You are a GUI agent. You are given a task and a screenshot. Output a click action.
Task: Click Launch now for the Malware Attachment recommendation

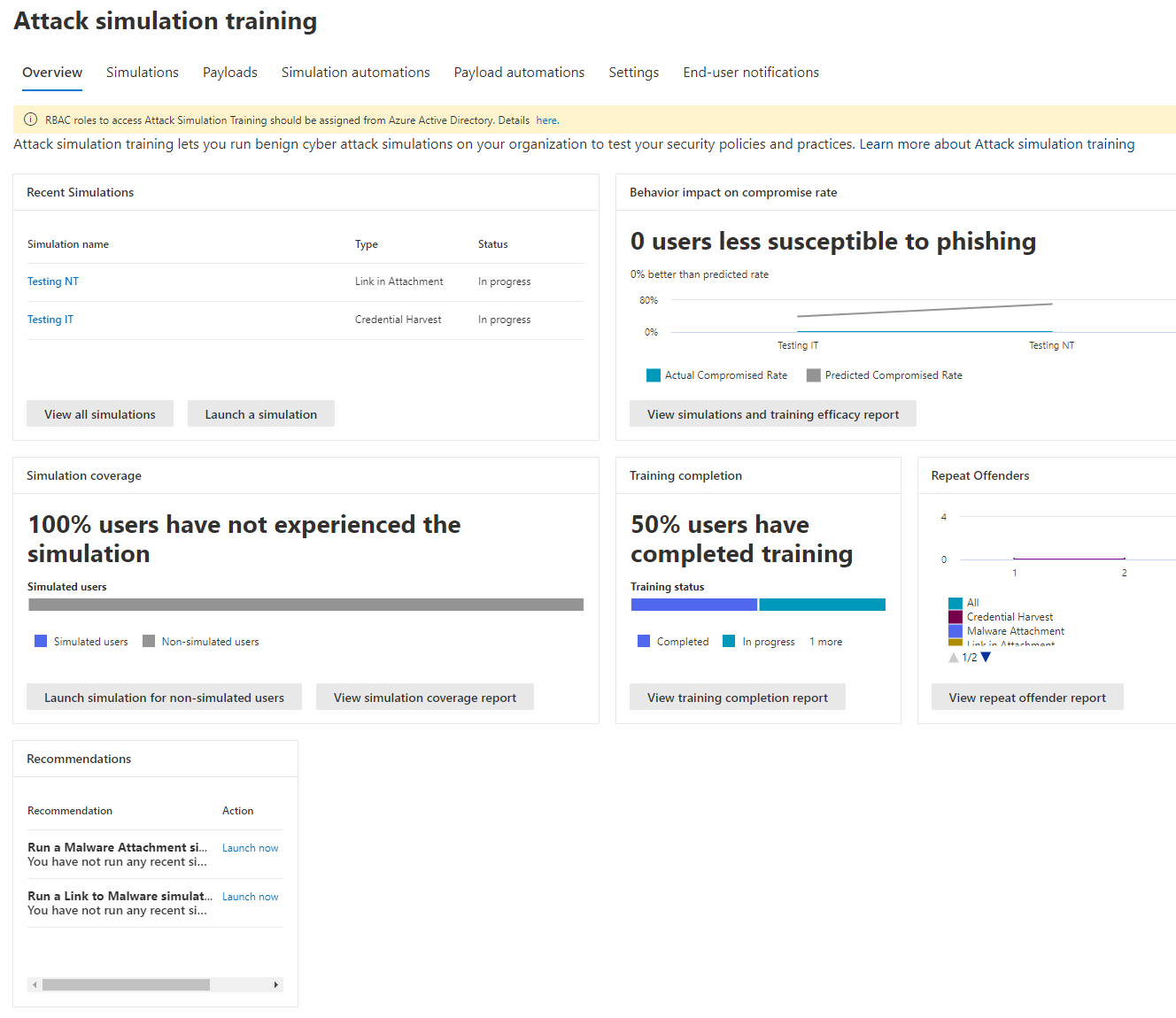250,847
